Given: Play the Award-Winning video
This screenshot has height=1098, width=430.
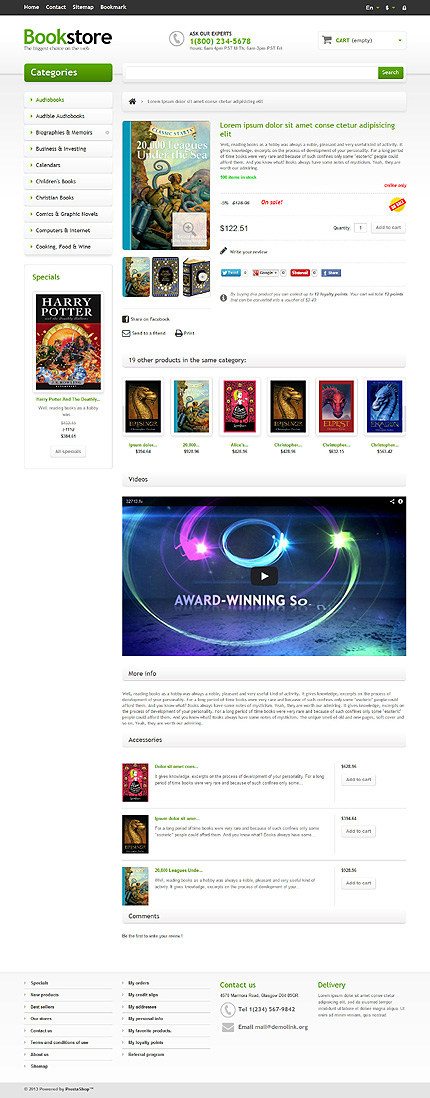Looking at the screenshot, I should pos(264,576).
